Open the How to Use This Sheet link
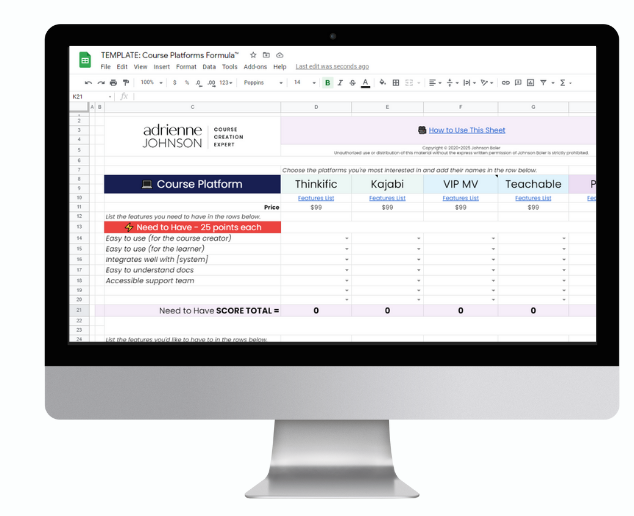 coord(467,130)
